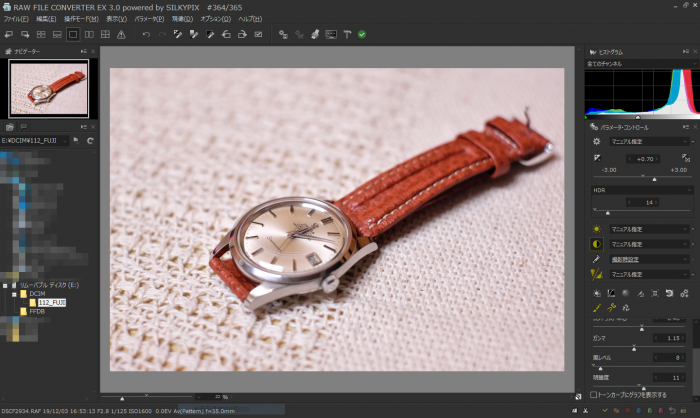Viewport: 700px width, 418px height.
Task: Open the operation mode (M) menu
Action: tap(81, 19)
